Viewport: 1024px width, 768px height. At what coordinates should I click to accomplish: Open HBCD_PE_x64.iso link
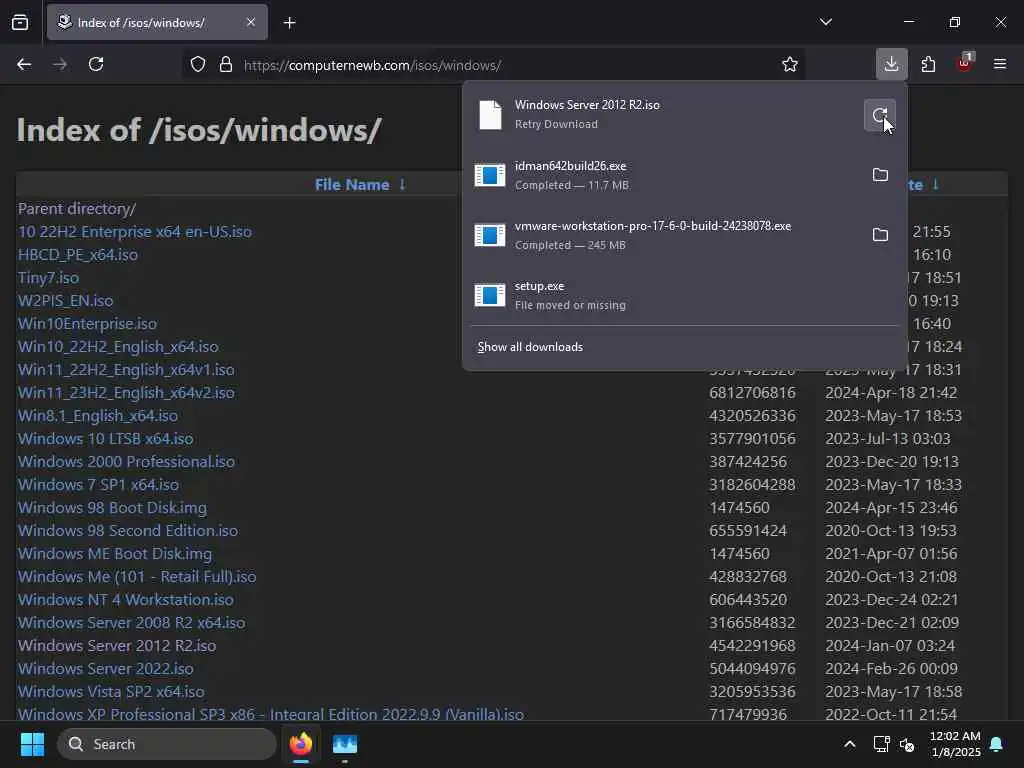pos(78,254)
